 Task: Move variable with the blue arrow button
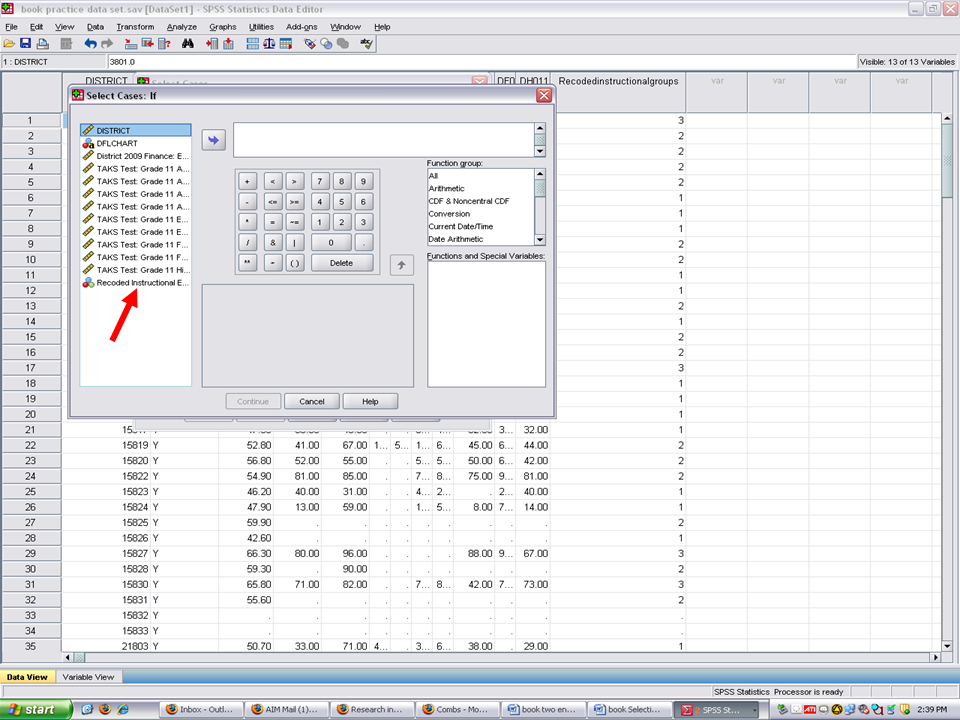coord(214,141)
